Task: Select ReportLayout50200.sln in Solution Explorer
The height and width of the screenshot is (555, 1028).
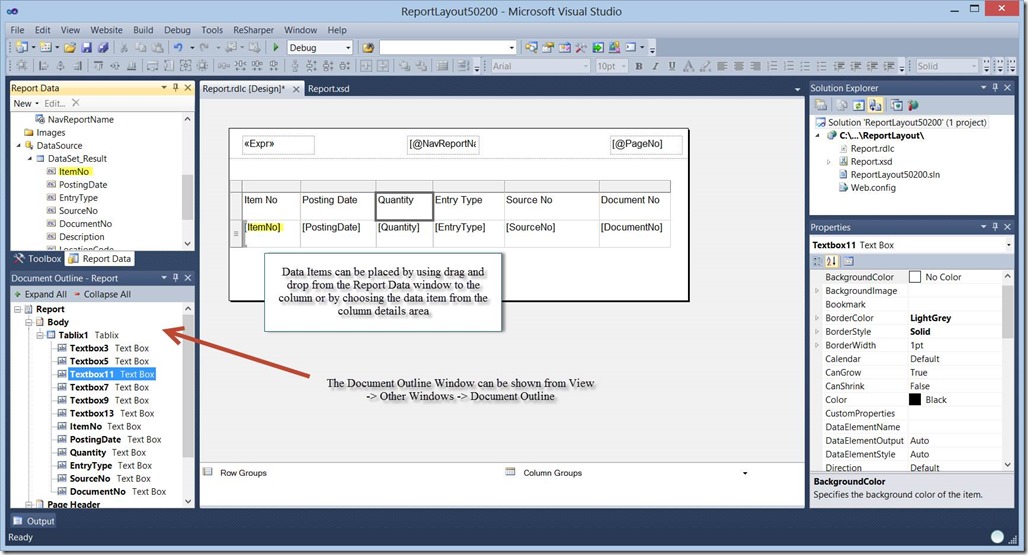Action: 895,174
